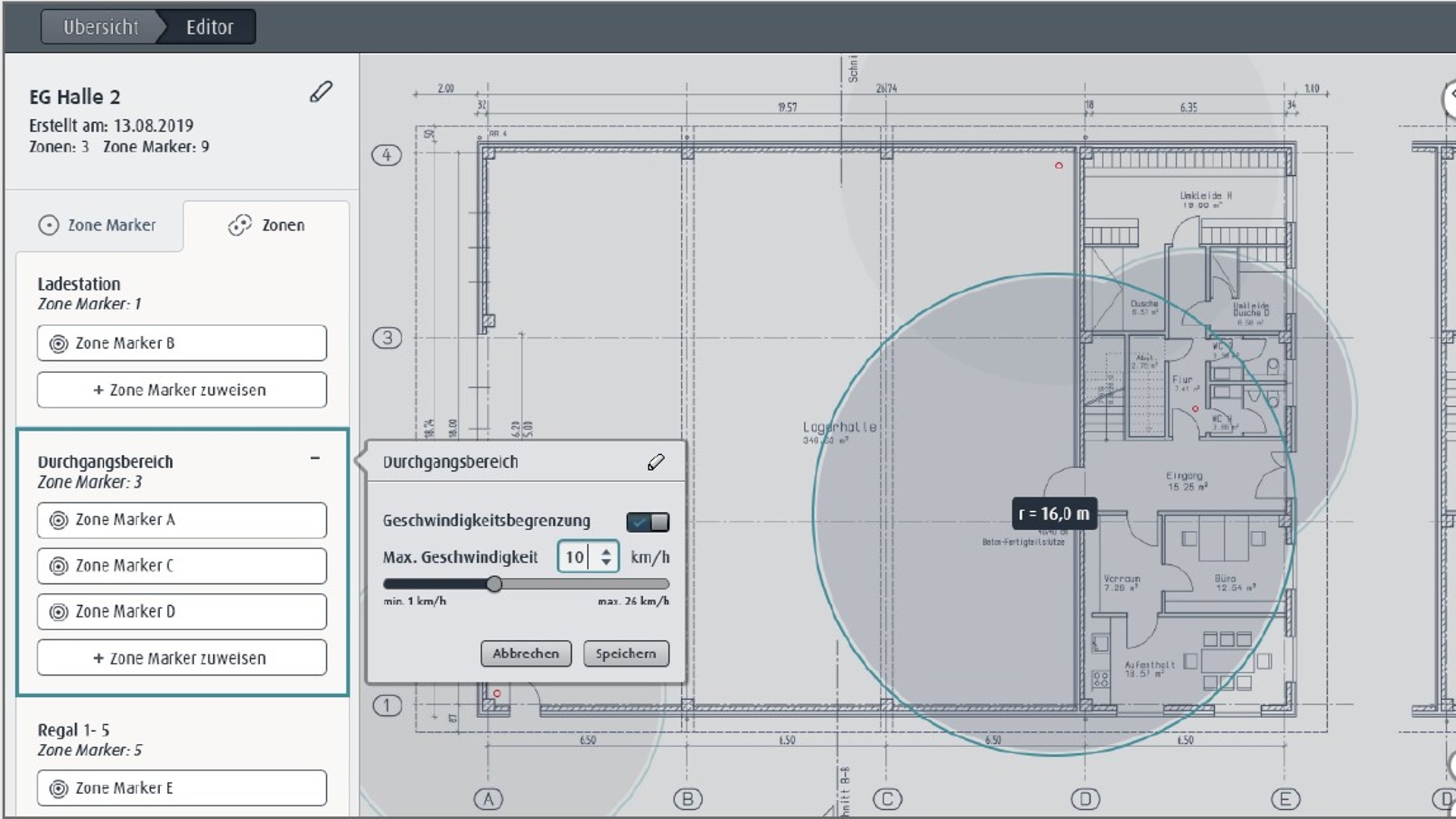This screenshot has height=819, width=1456.
Task: Edit the name "EG Halle 2" via pencil icon
Action: tap(320, 92)
